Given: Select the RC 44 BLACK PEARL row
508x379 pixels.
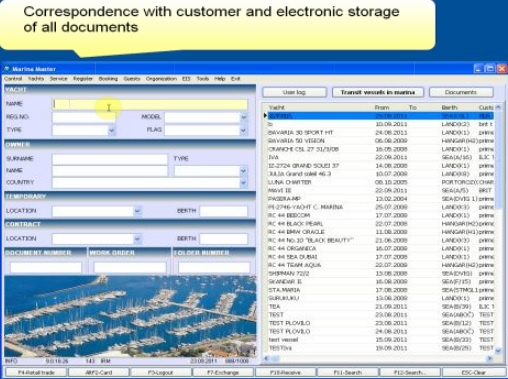Looking at the screenshot, I should pos(380,224).
